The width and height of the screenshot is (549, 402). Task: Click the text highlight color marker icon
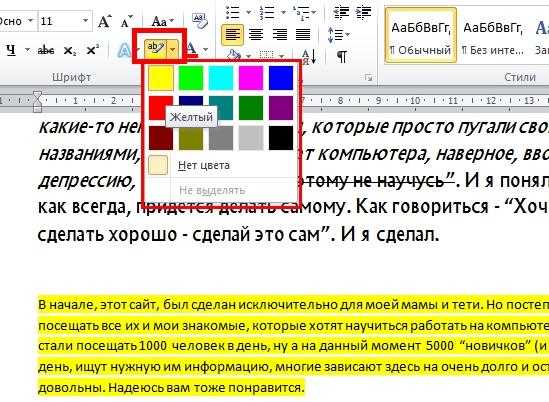(x=155, y=48)
